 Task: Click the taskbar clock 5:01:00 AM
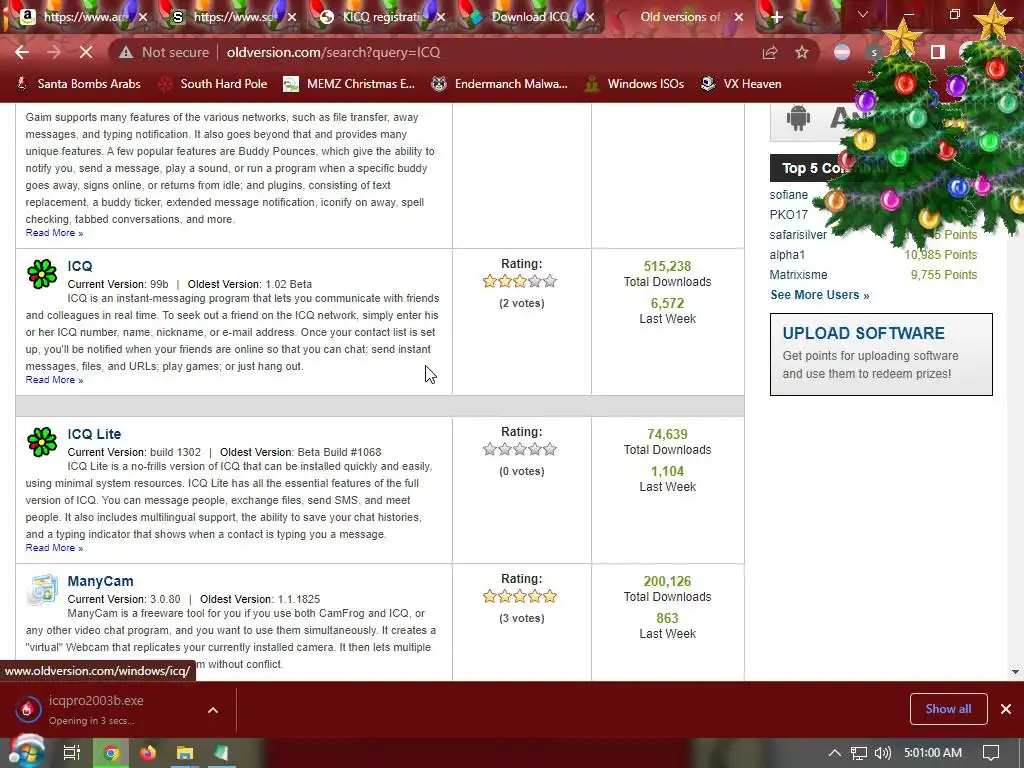[x=933, y=753]
